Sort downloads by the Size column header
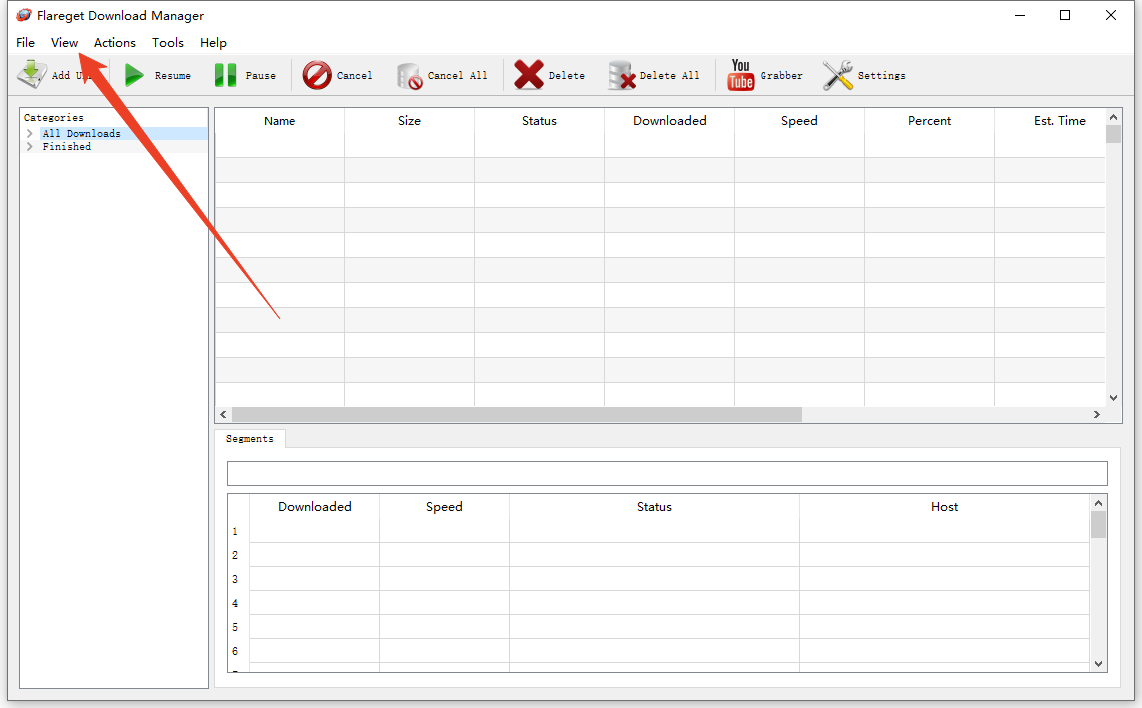The height and width of the screenshot is (708, 1142). point(409,121)
